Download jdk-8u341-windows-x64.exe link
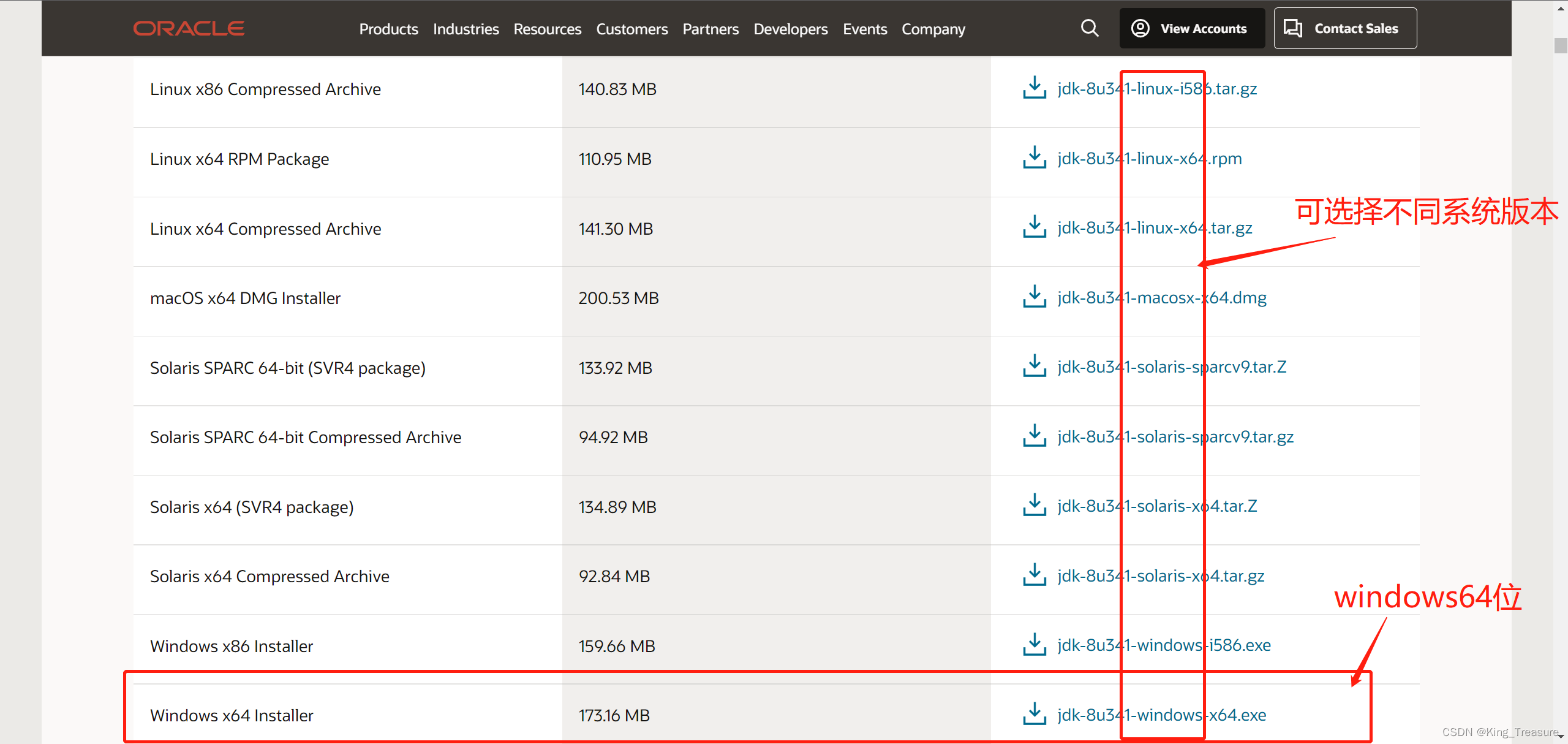 pyautogui.click(x=1162, y=715)
